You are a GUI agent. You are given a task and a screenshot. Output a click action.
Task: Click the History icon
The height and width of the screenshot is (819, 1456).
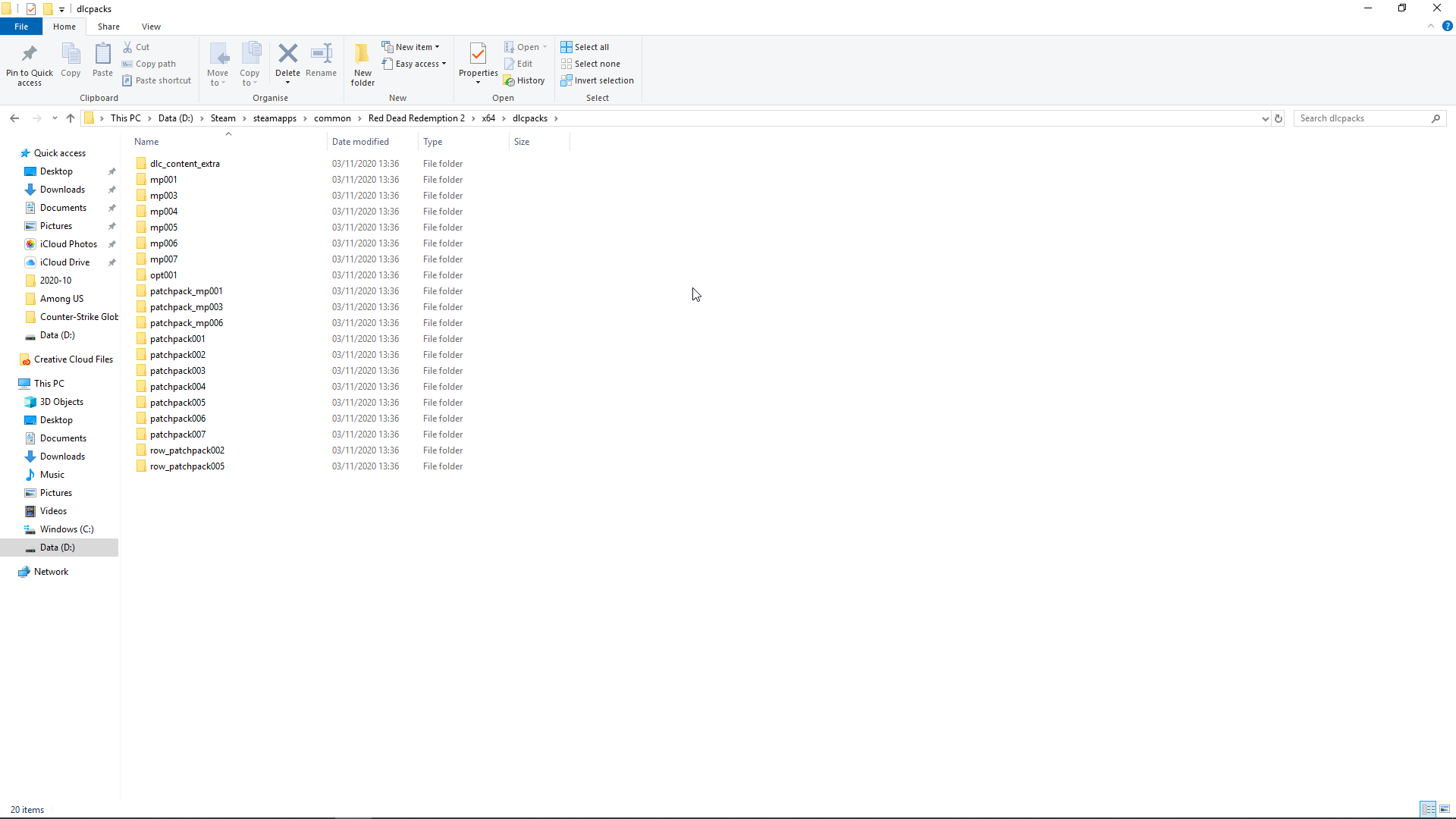525,80
